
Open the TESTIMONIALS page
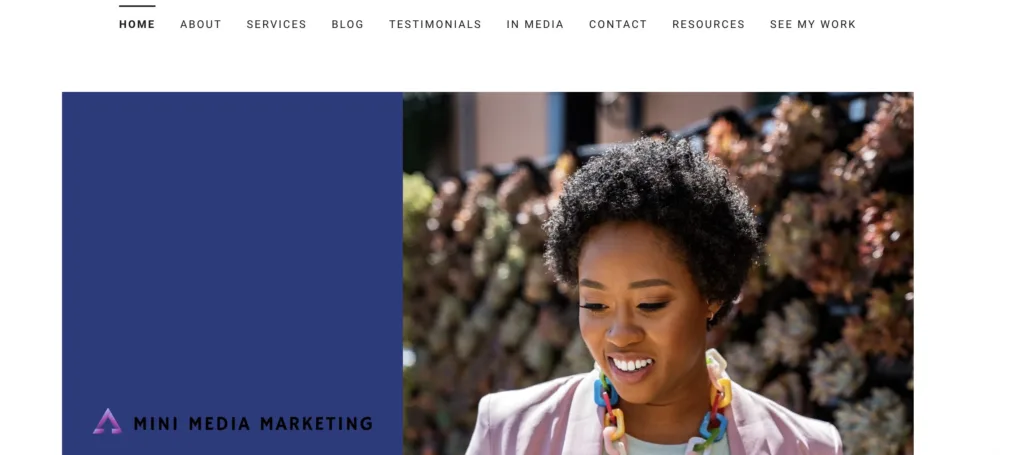coord(435,24)
